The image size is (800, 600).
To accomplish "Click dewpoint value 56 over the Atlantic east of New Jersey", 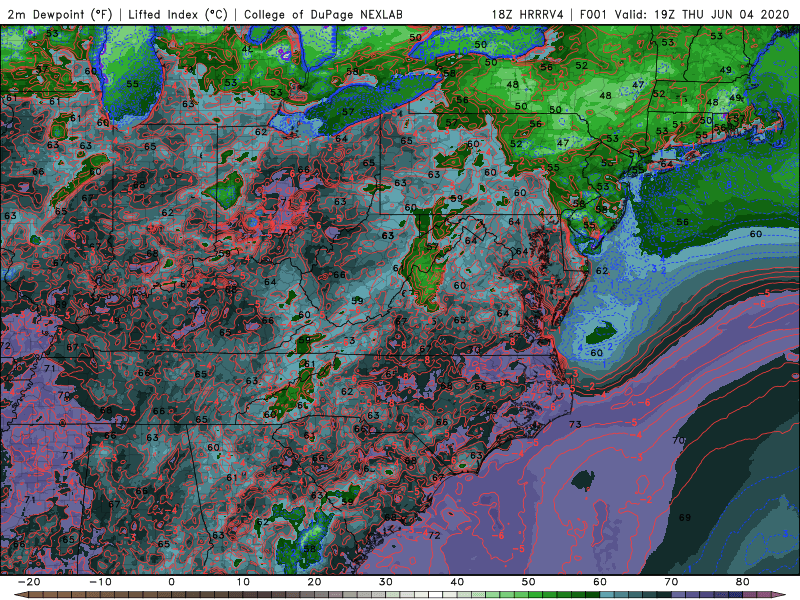I will (682, 222).
